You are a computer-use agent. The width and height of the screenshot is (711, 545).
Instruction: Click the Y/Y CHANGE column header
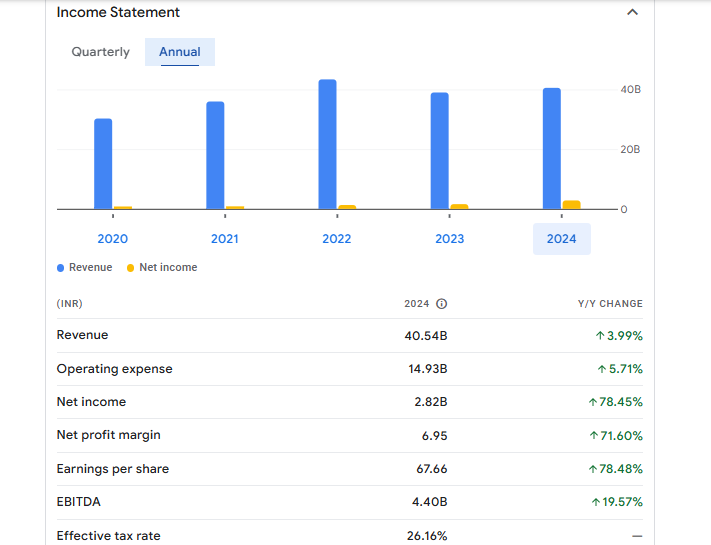610,304
